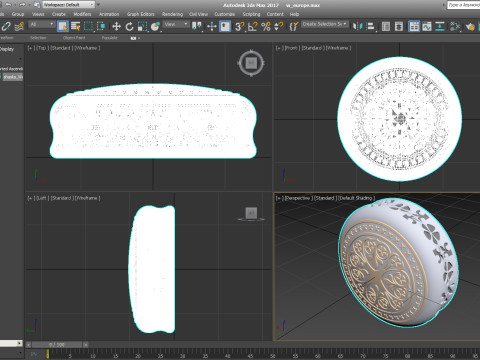Viewport: 480px width, 360px height.
Task: Click the Select and Manipulate icon
Action: pyautogui.click(x=212, y=26)
